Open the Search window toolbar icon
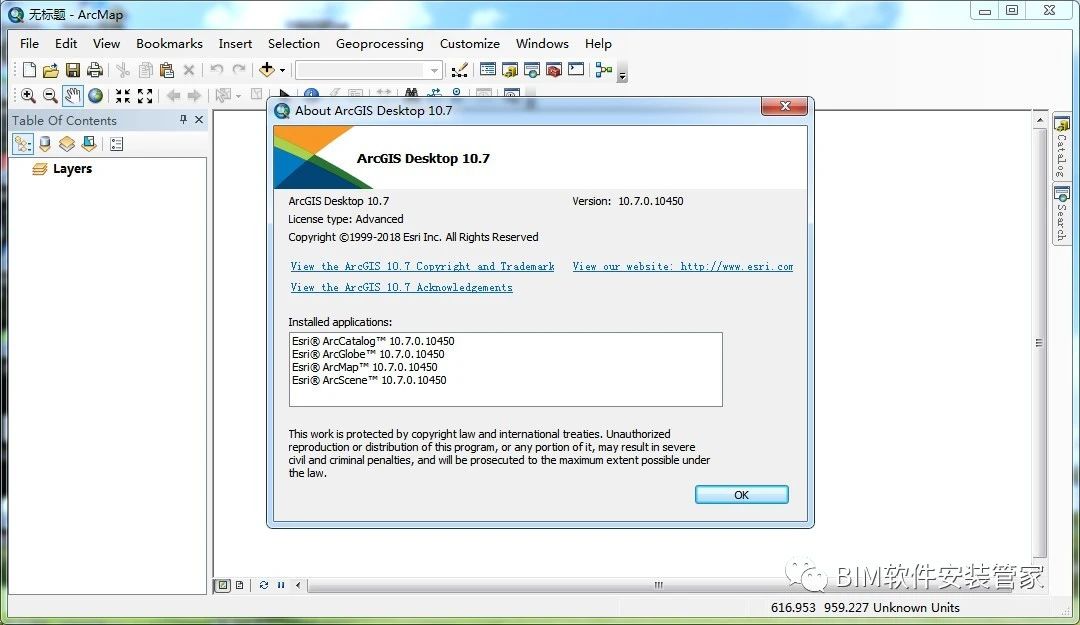Screen dimensions: 1080x625 click(532, 70)
